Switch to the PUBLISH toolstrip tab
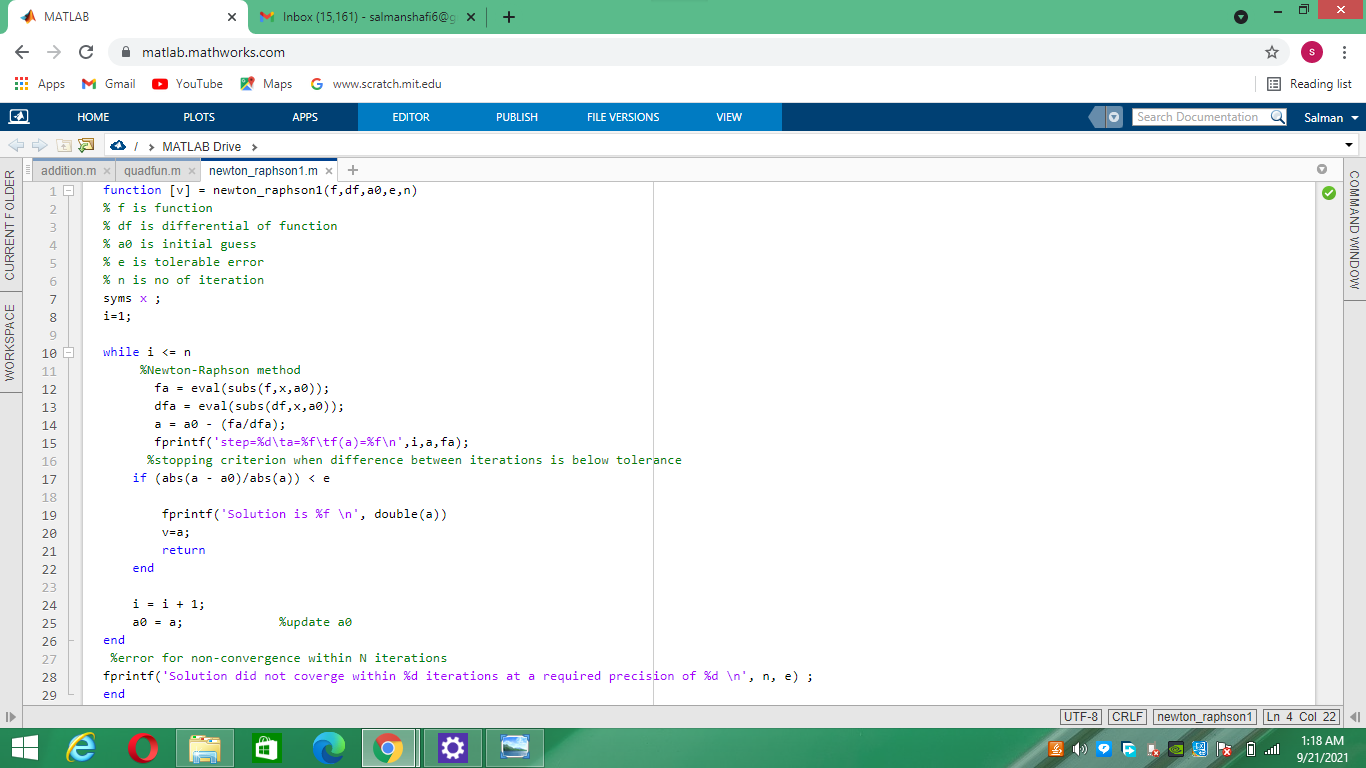Screen dimensions: 1366x768 click(x=517, y=117)
